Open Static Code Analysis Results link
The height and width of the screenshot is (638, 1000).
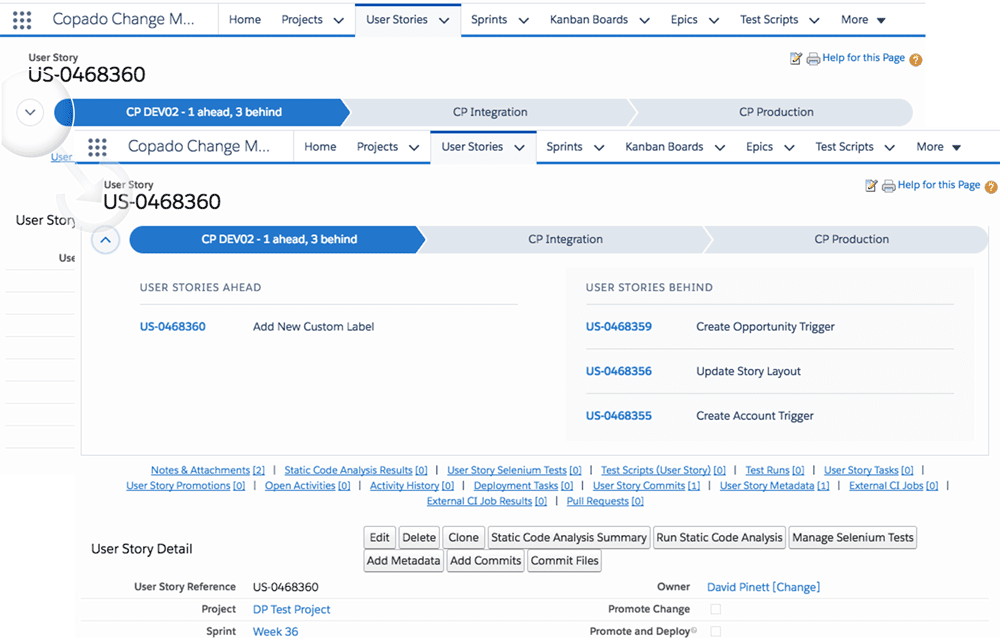pyautogui.click(x=356, y=470)
